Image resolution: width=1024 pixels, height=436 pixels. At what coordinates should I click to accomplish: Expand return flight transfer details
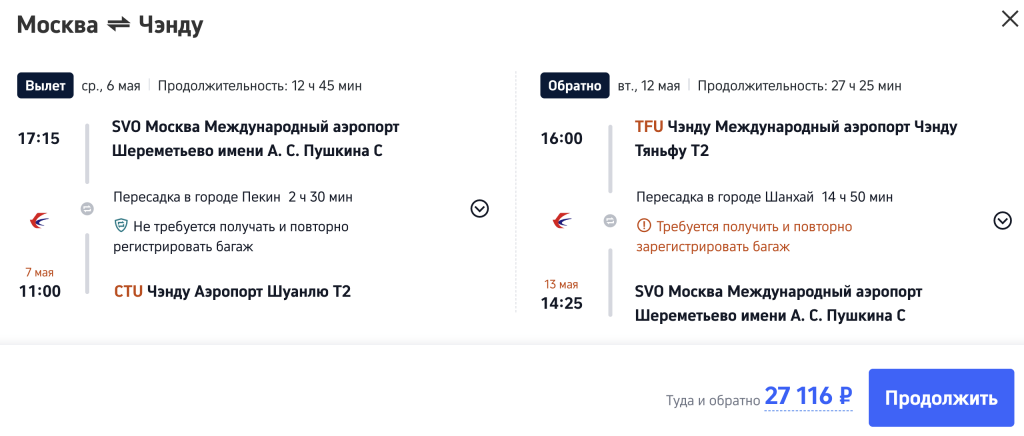[1003, 221]
